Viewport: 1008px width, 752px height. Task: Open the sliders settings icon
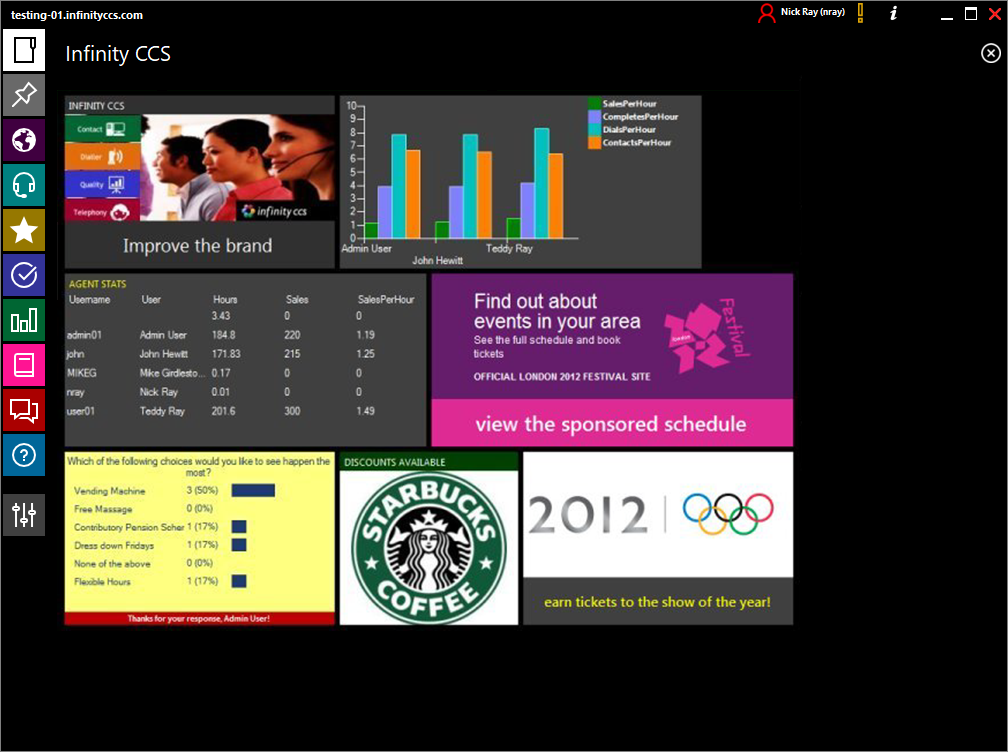(x=24, y=515)
